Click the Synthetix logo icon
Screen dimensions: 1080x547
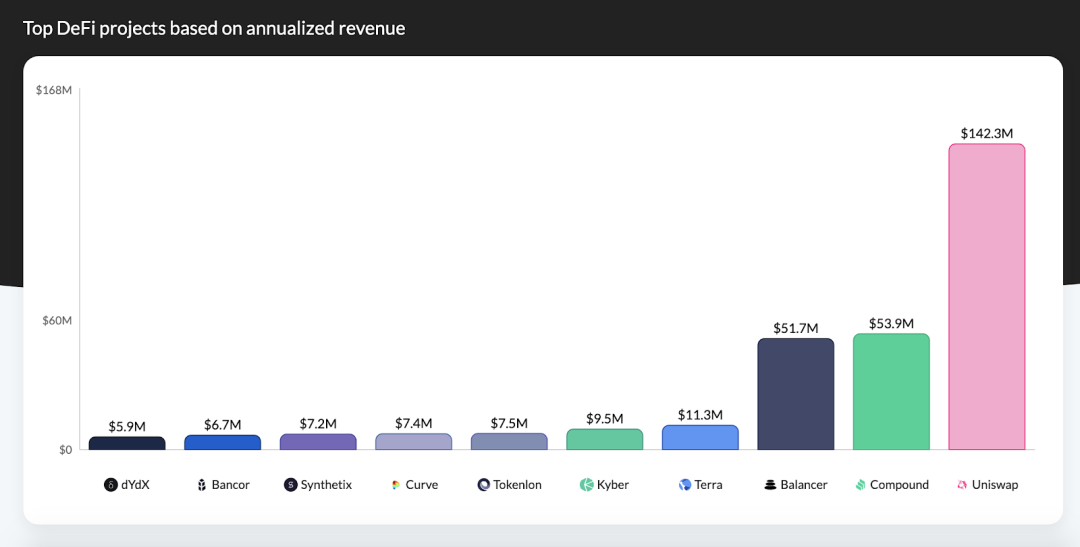coord(291,485)
